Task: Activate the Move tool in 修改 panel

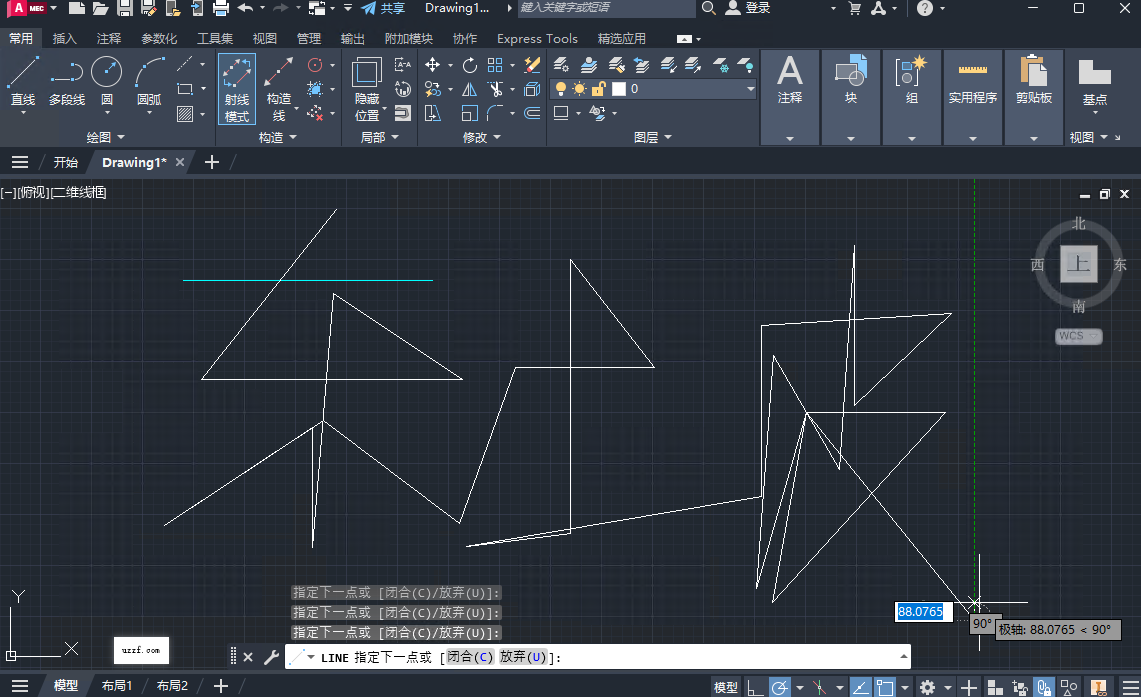Action: 432,65
